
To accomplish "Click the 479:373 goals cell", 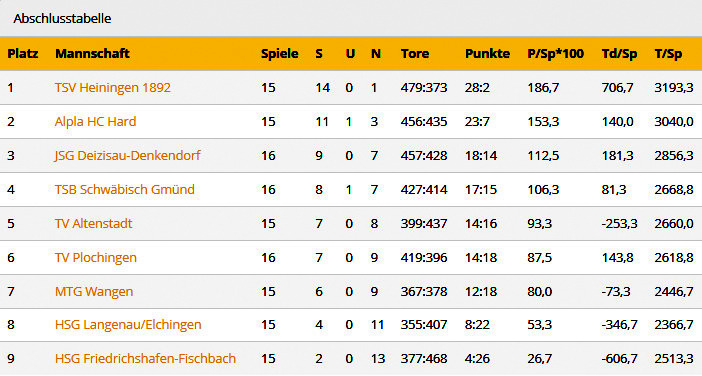I will [x=424, y=87].
